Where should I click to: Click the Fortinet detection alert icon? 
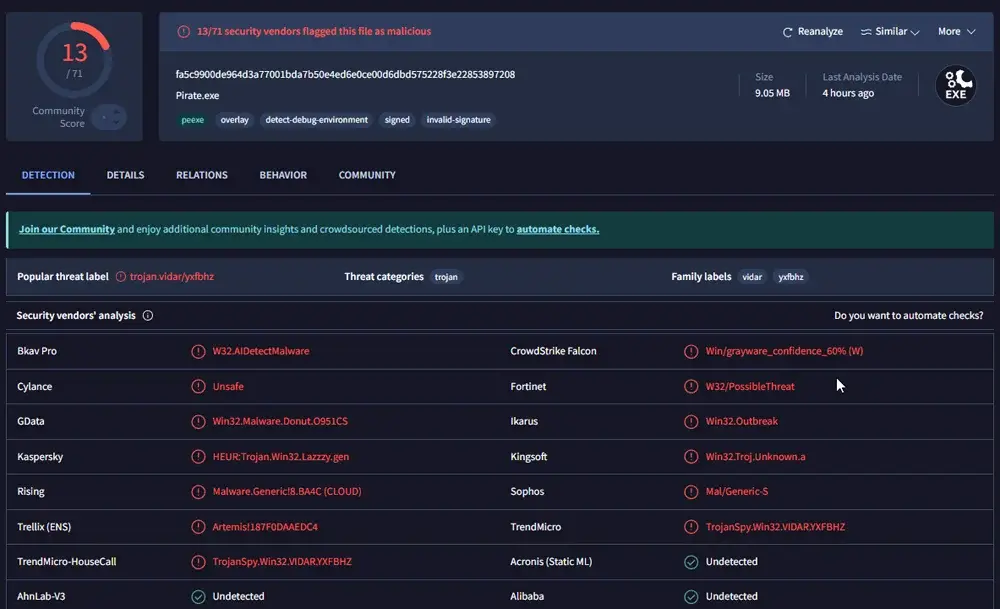(x=691, y=386)
